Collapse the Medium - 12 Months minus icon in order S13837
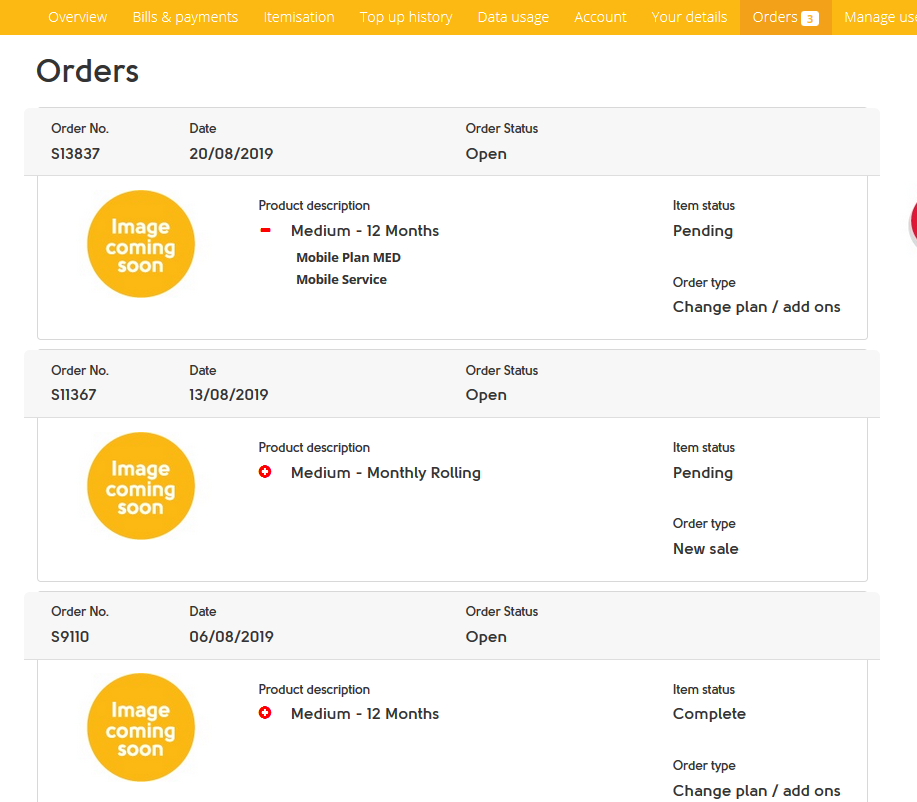The image size is (917, 802). pyautogui.click(x=265, y=230)
